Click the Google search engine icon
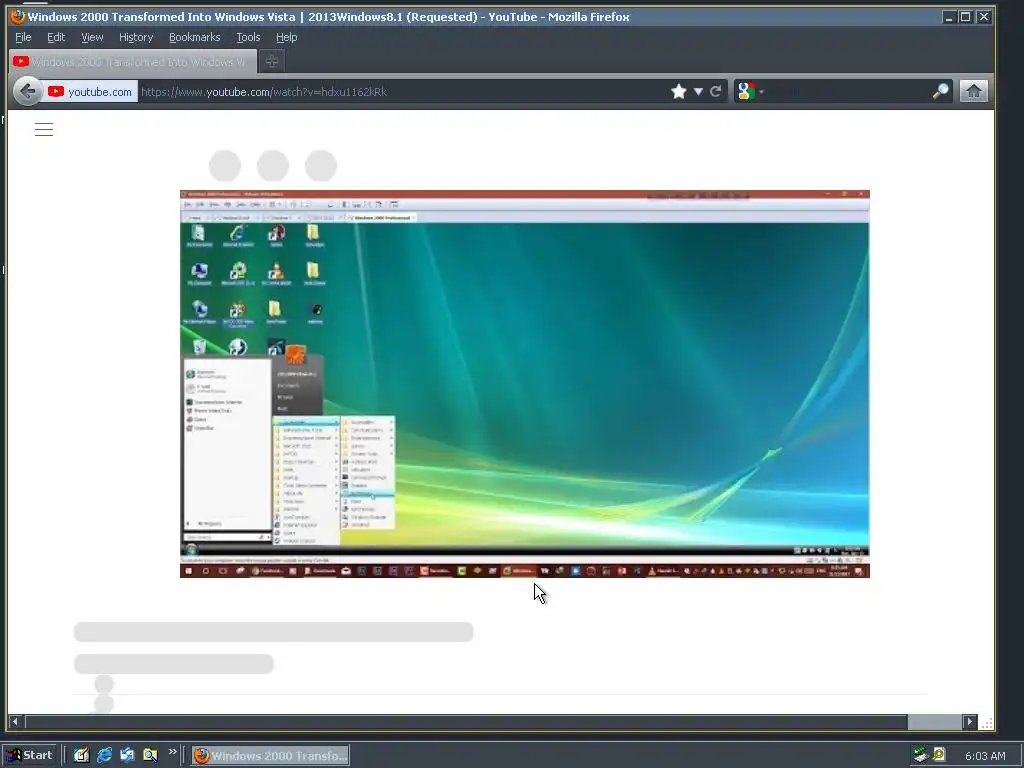 [x=746, y=91]
